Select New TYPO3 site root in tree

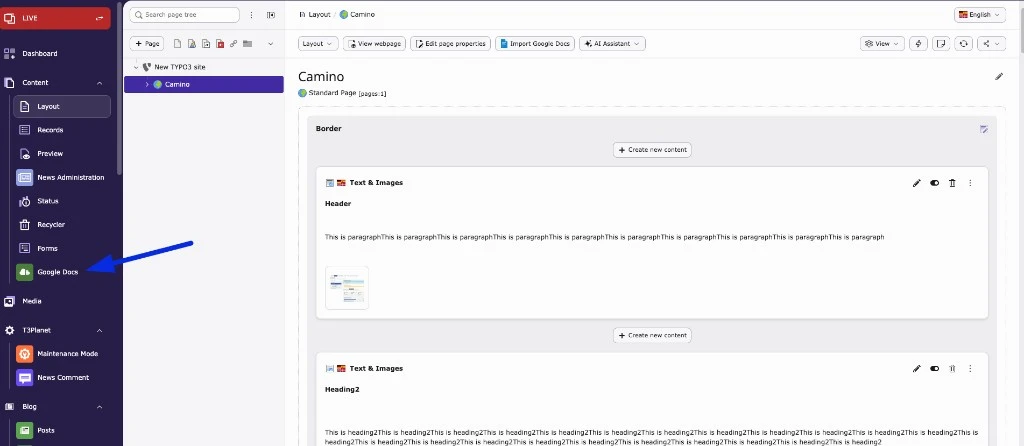point(180,67)
